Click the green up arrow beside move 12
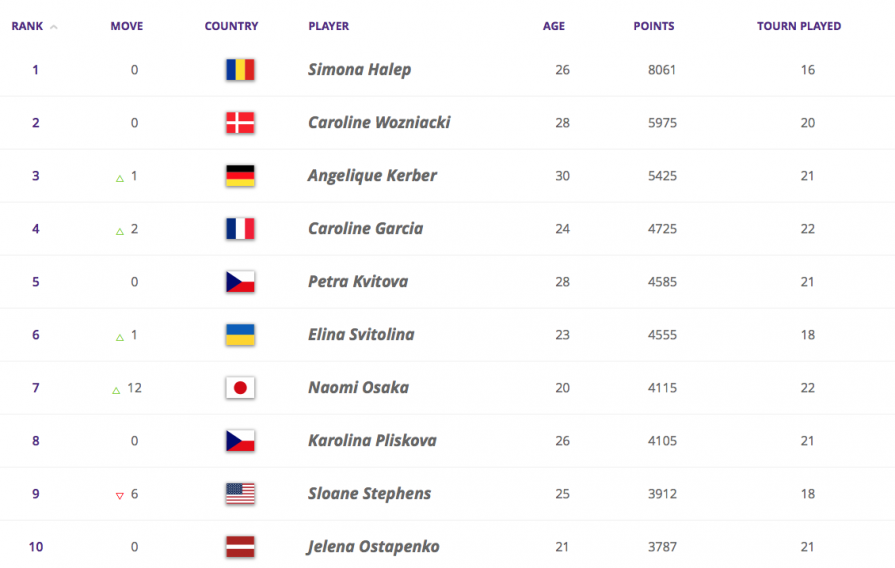The image size is (895, 568). pyautogui.click(x=116, y=390)
